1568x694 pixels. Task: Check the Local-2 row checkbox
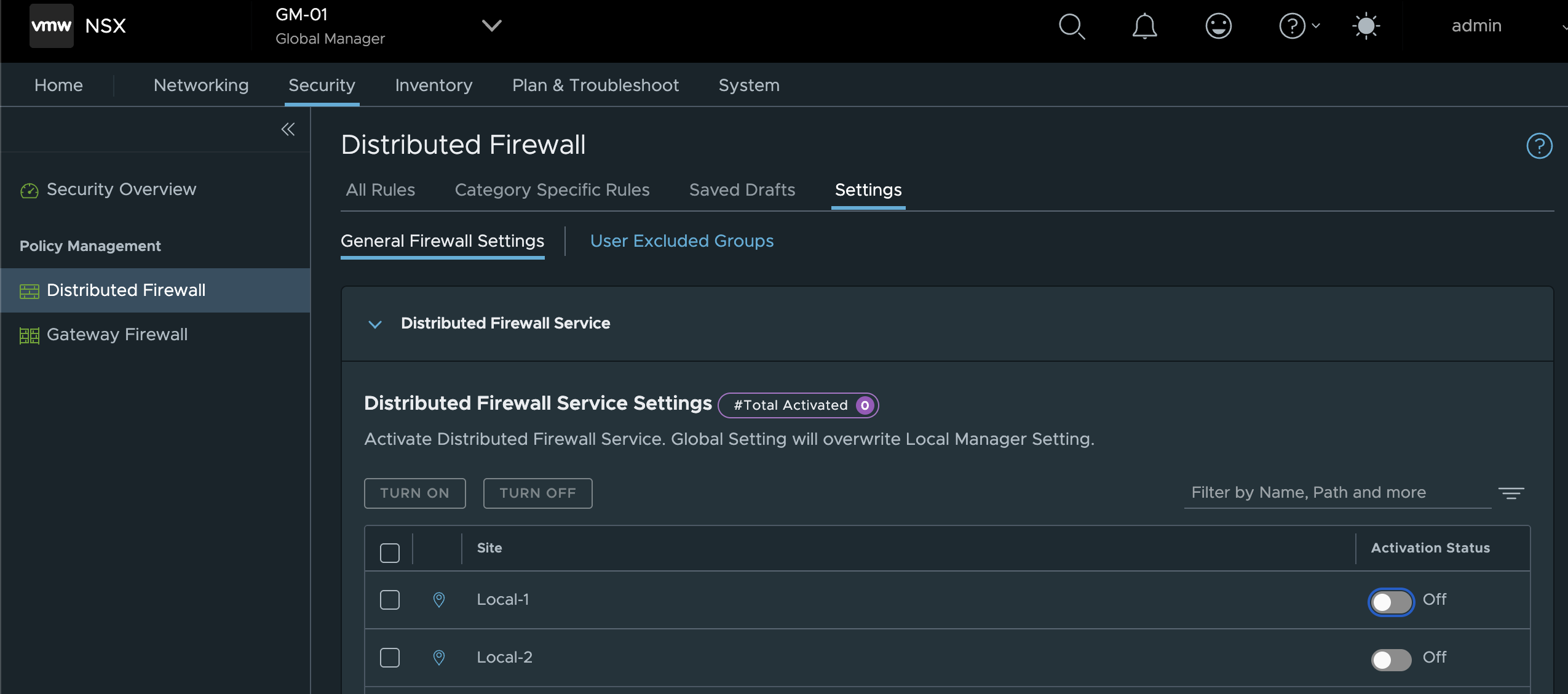(390, 658)
